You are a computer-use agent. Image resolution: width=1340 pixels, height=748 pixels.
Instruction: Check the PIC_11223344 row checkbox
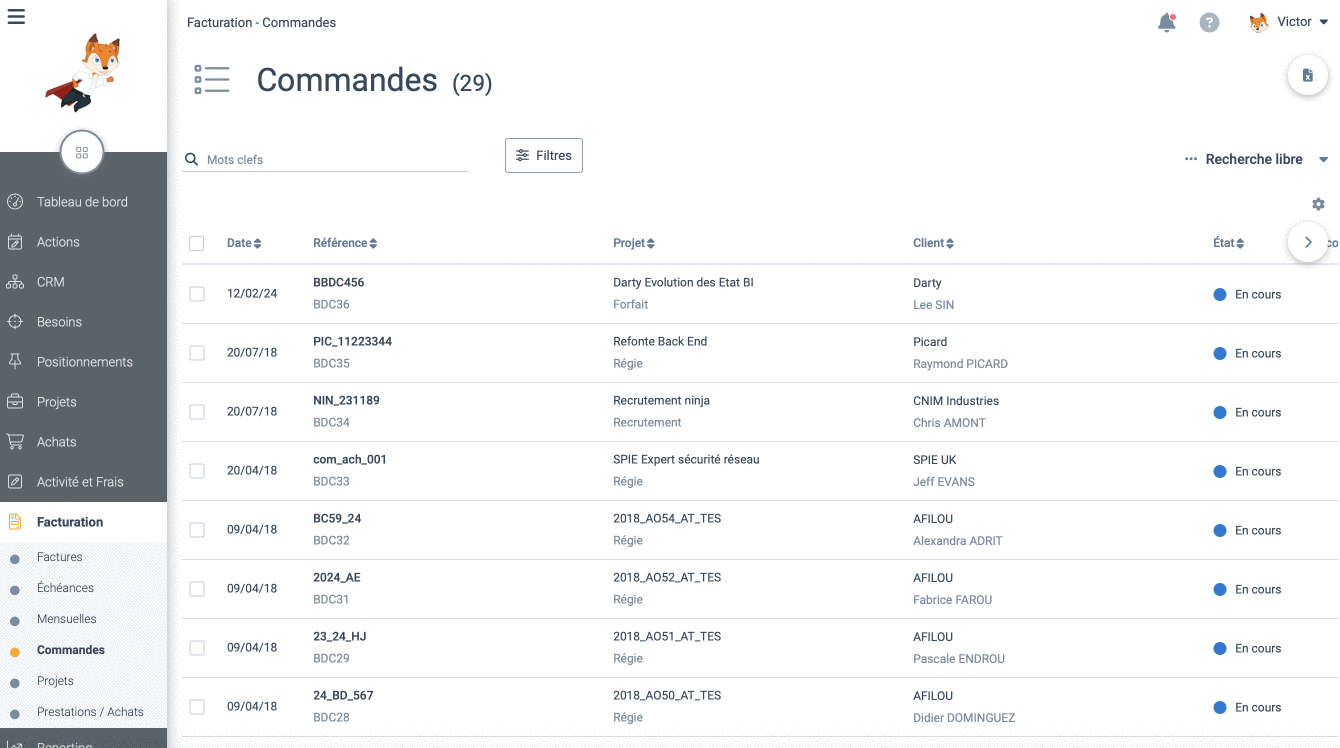(x=197, y=353)
